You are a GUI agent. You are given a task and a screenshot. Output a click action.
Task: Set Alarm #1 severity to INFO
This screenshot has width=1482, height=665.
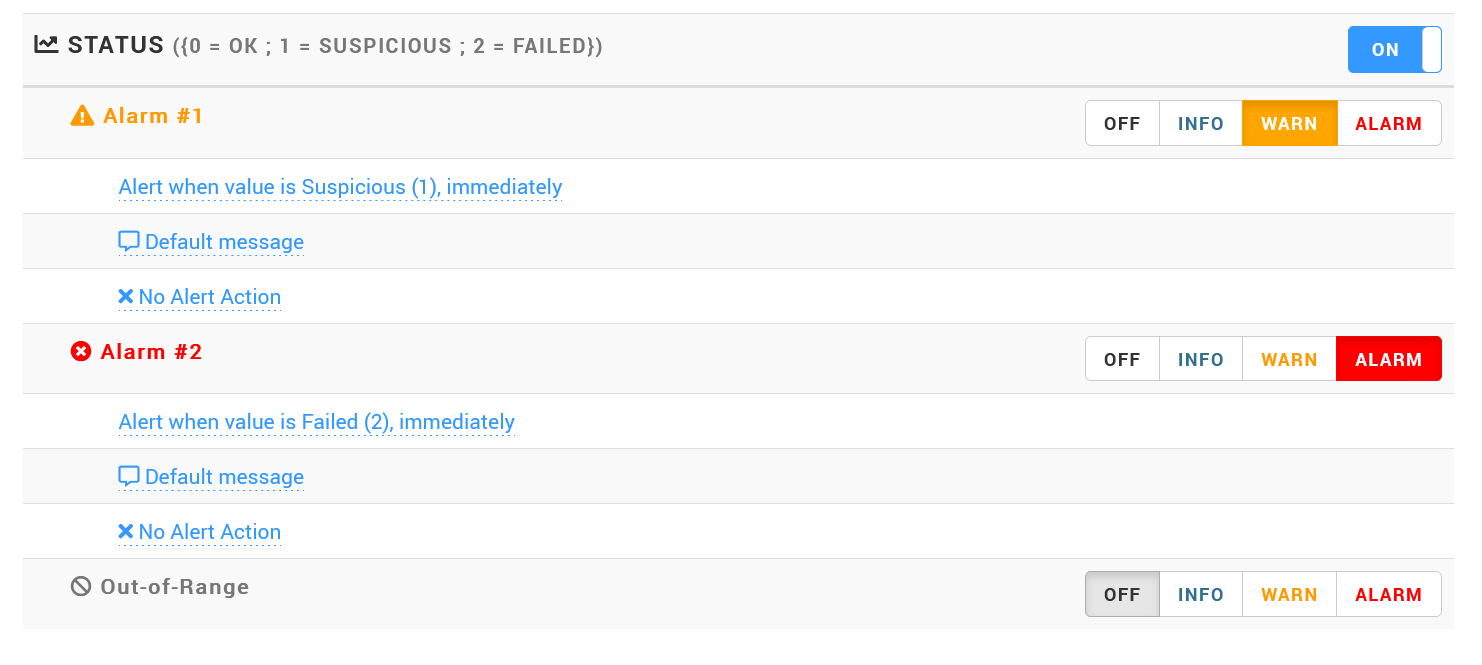[x=1200, y=124]
